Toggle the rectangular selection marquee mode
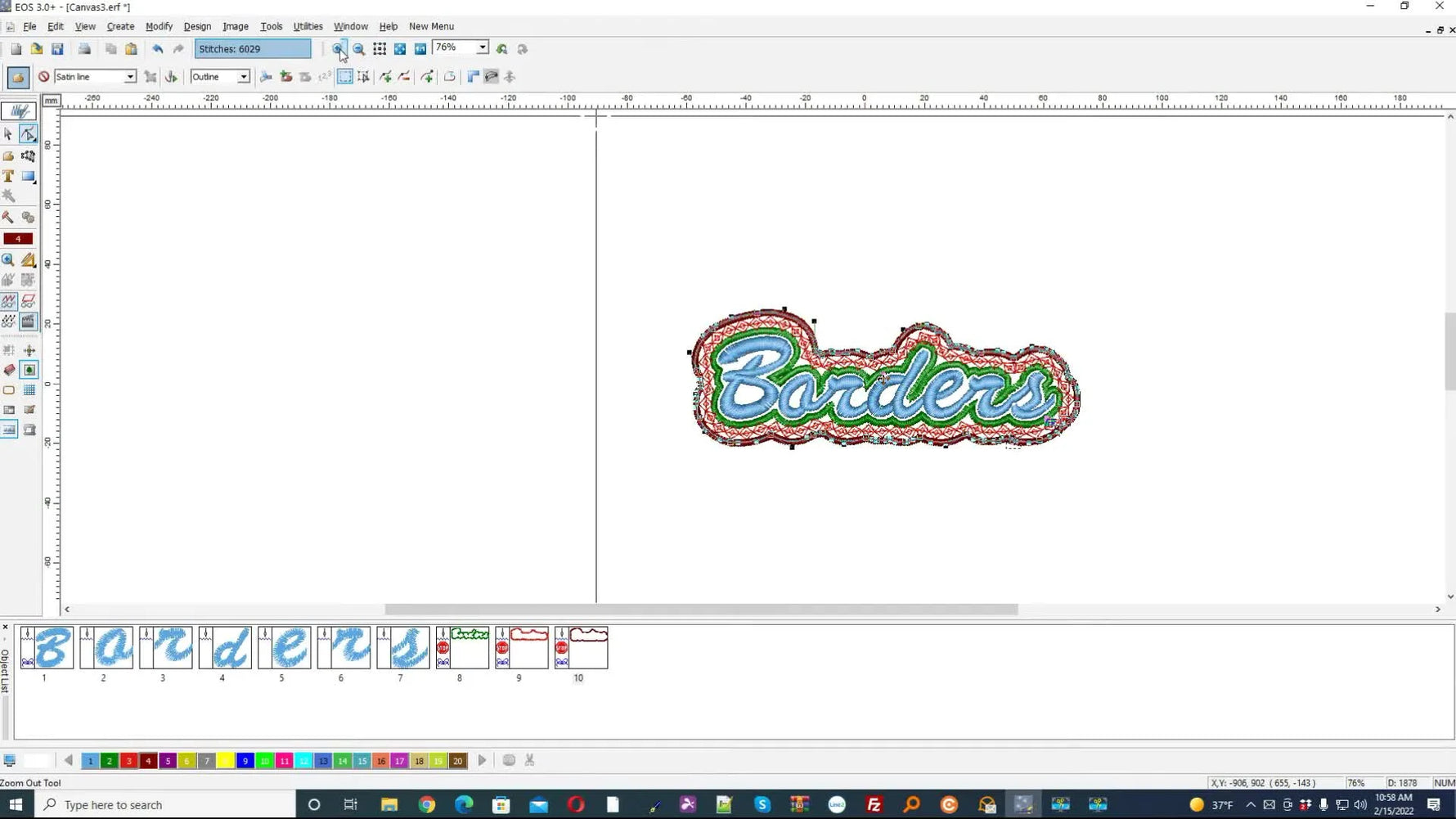Viewport: 1456px width, 819px height. point(344,77)
